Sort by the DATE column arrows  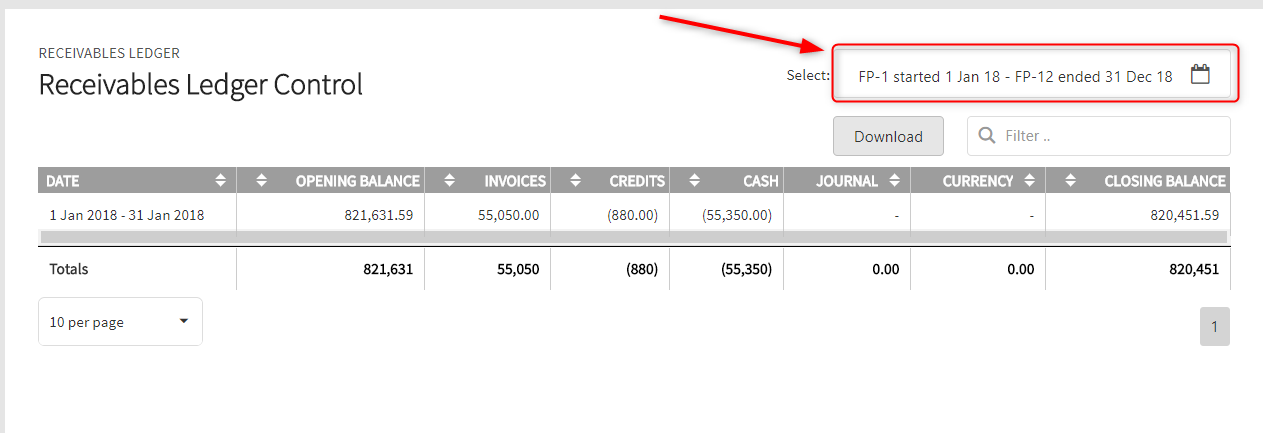point(221,181)
